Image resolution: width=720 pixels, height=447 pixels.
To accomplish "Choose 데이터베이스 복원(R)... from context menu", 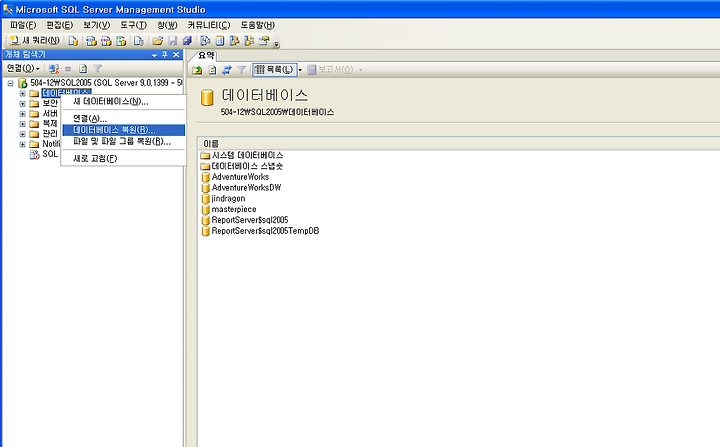I will point(123,130).
